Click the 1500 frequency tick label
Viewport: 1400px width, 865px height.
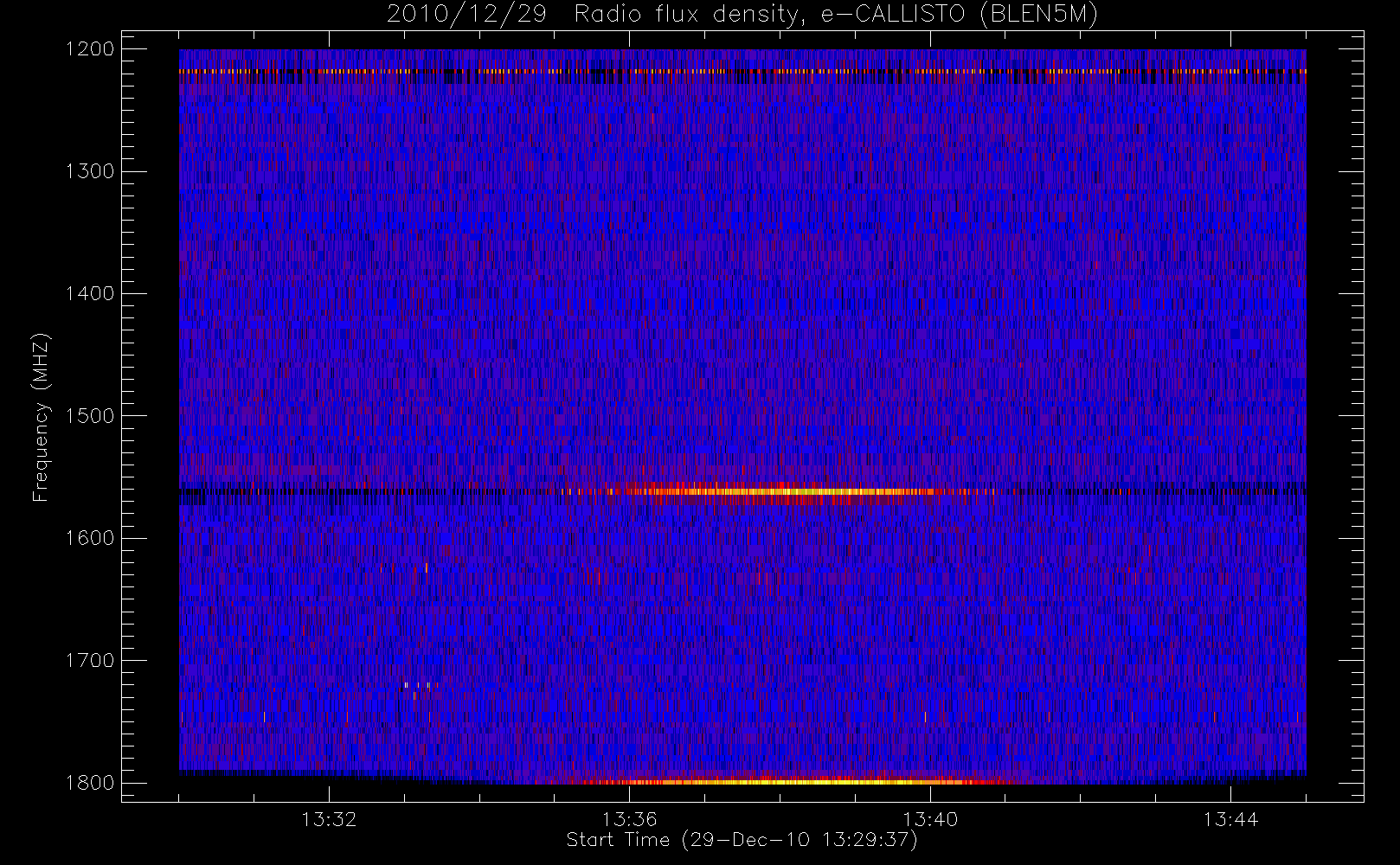(x=90, y=416)
